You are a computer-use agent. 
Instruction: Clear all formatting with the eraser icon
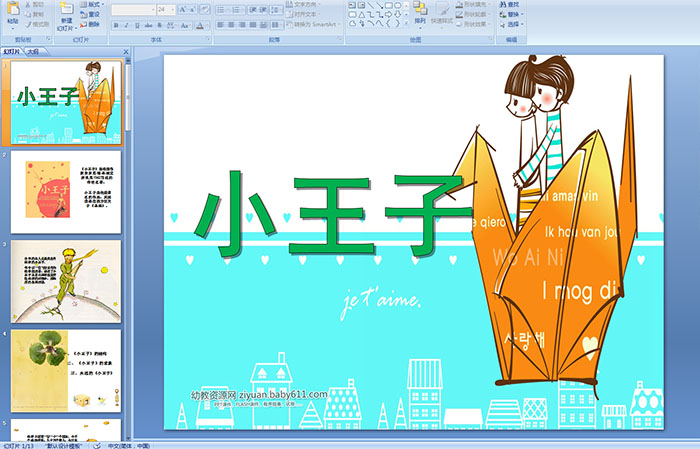[205, 9]
